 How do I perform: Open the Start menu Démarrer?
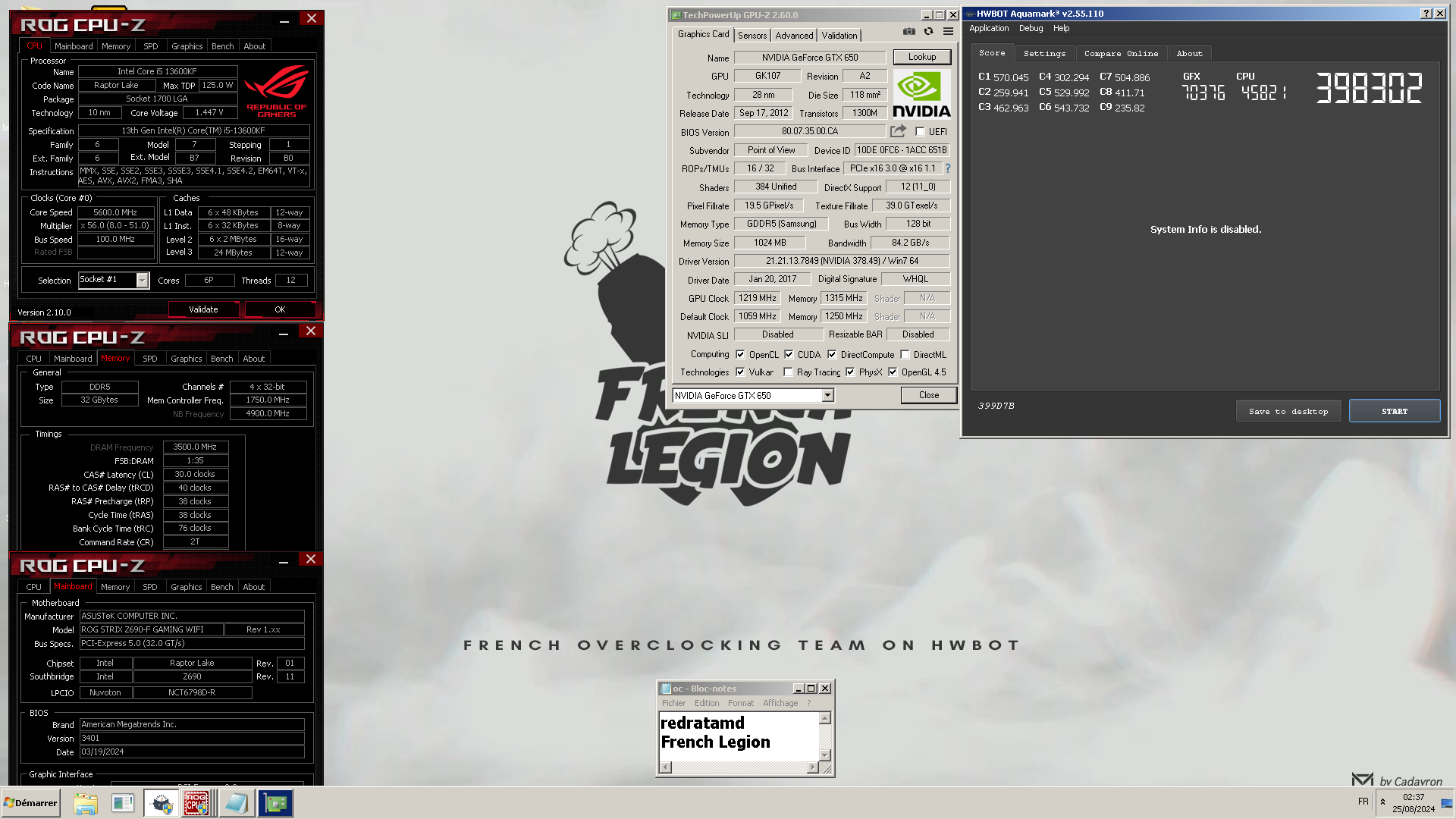tap(30, 803)
